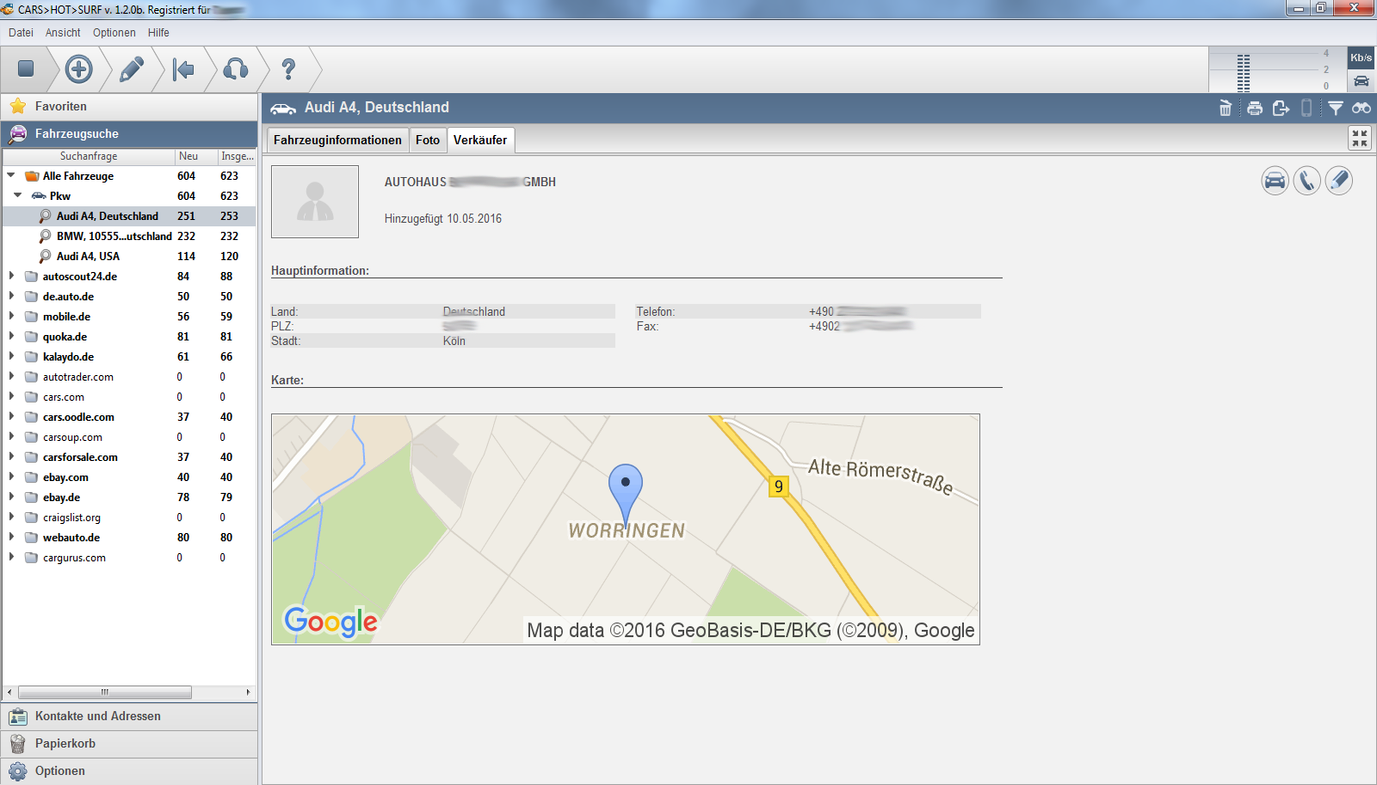
Task: Select the cargurus.com folder row
Action: [x=129, y=557]
